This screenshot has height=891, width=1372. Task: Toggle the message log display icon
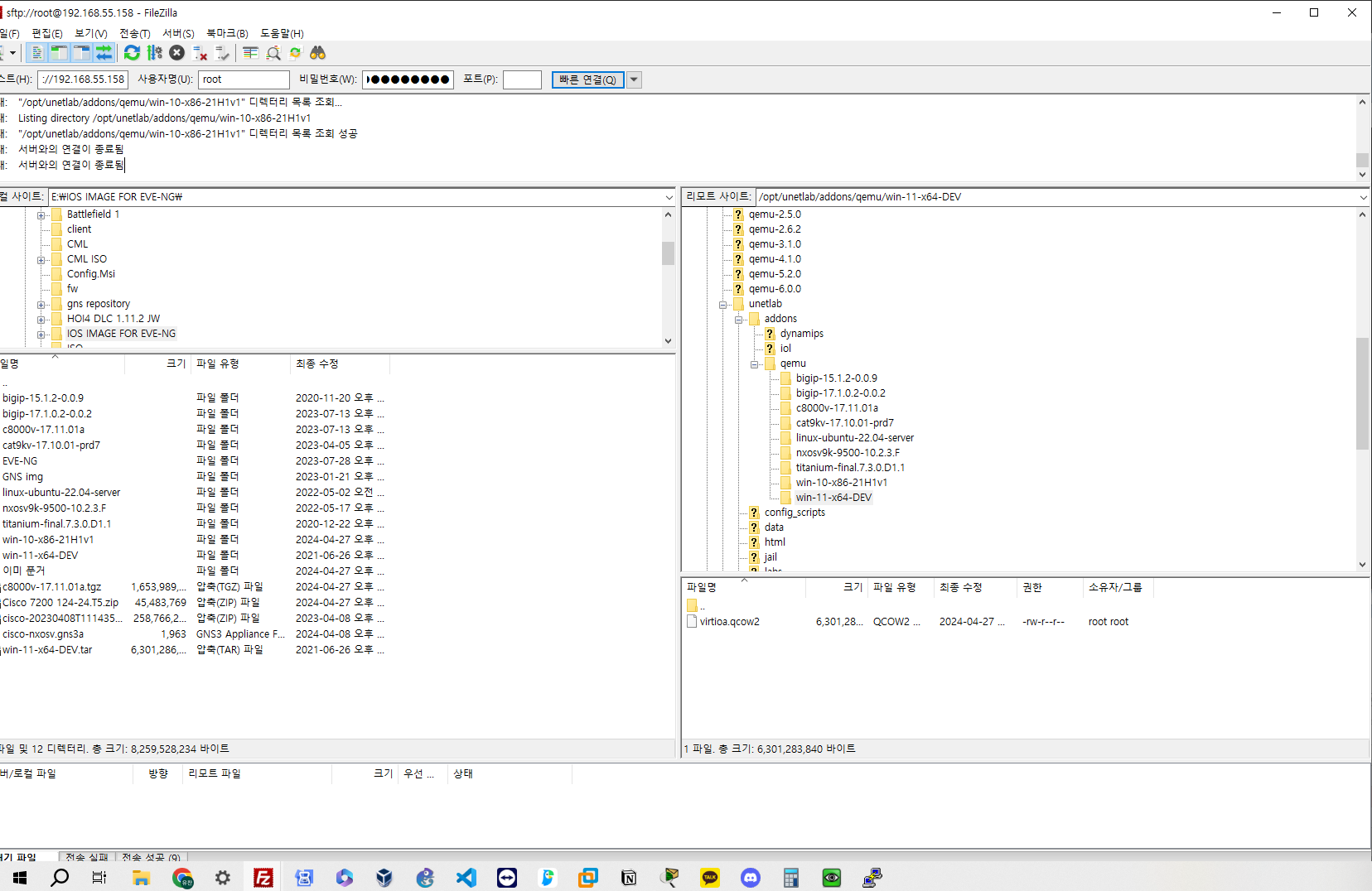tap(37, 53)
